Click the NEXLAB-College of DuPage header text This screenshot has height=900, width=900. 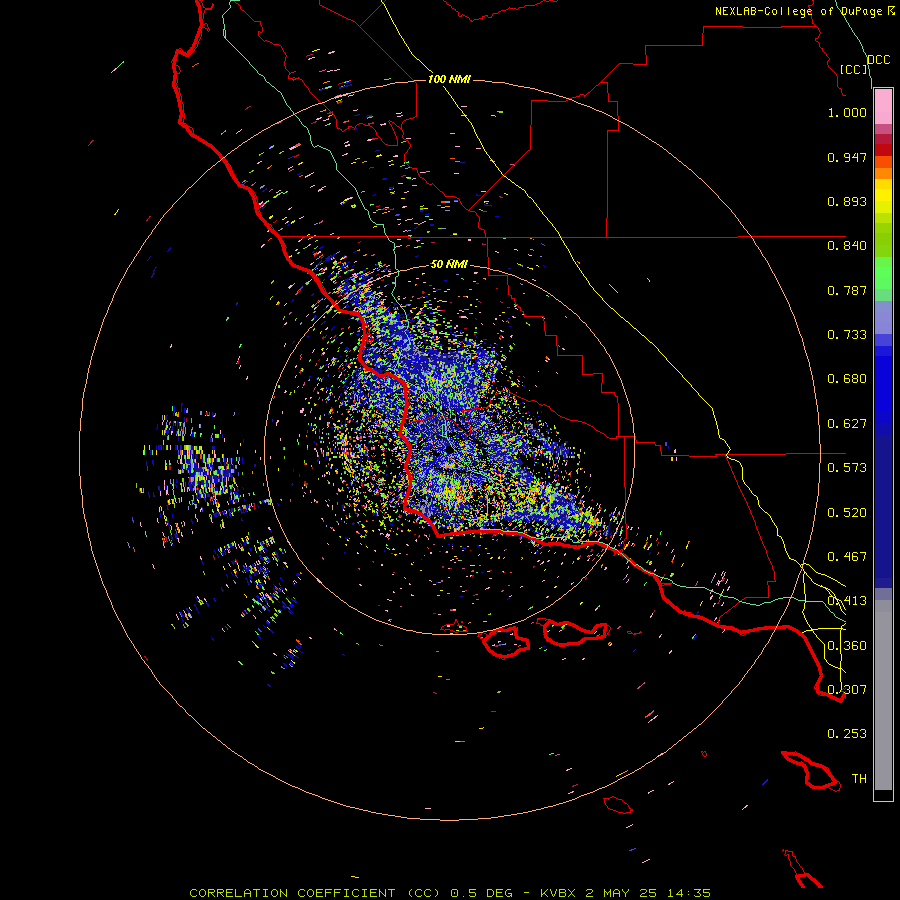tap(799, 11)
